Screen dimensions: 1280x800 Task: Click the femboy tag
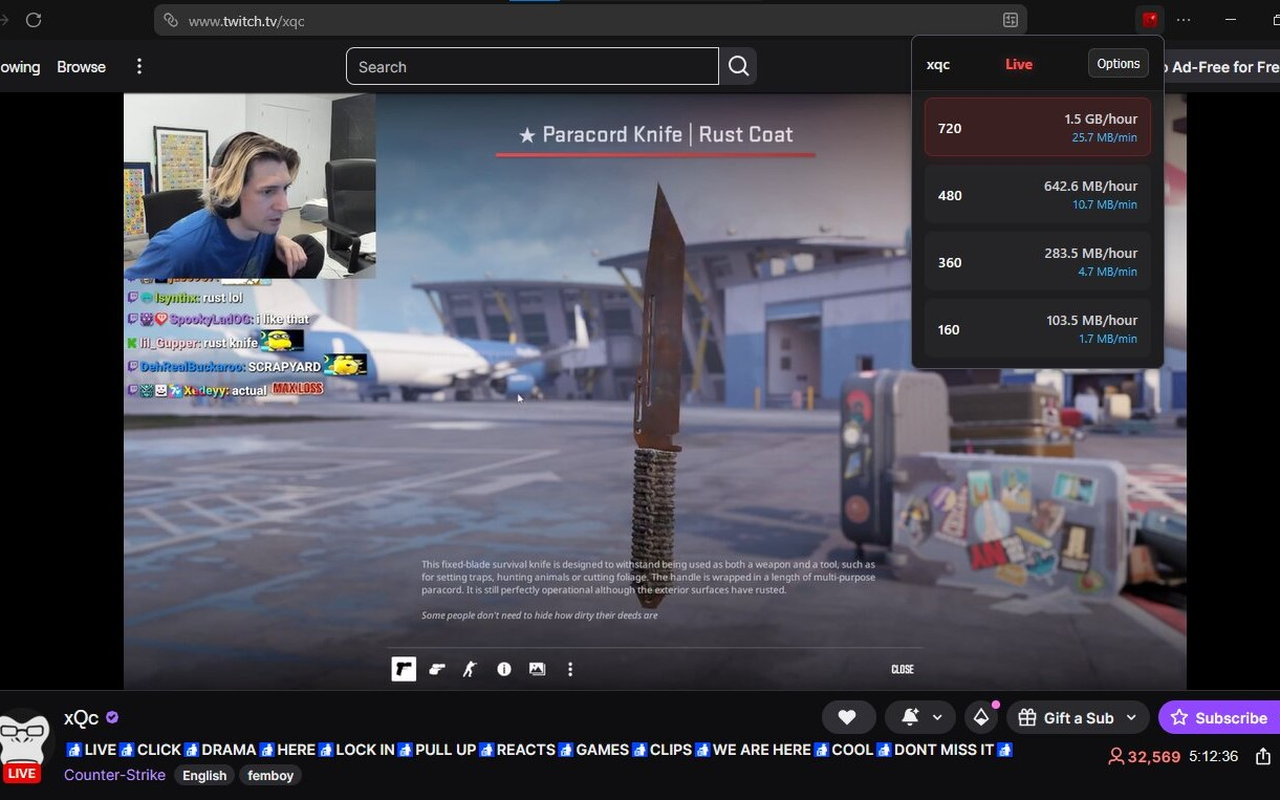click(x=271, y=775)
